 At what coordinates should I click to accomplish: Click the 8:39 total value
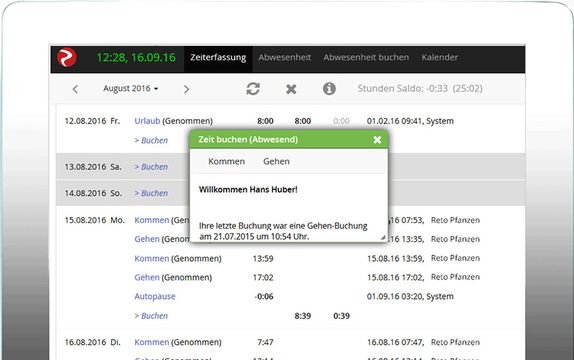(303, 316)
